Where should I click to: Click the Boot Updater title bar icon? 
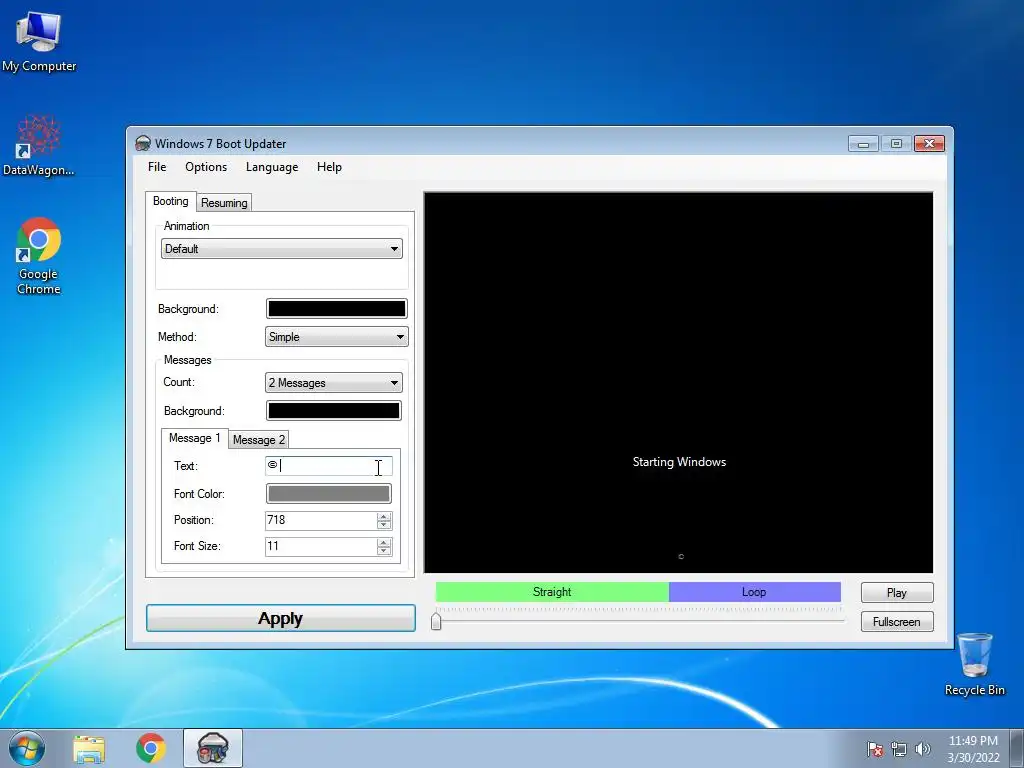[142, 143]
